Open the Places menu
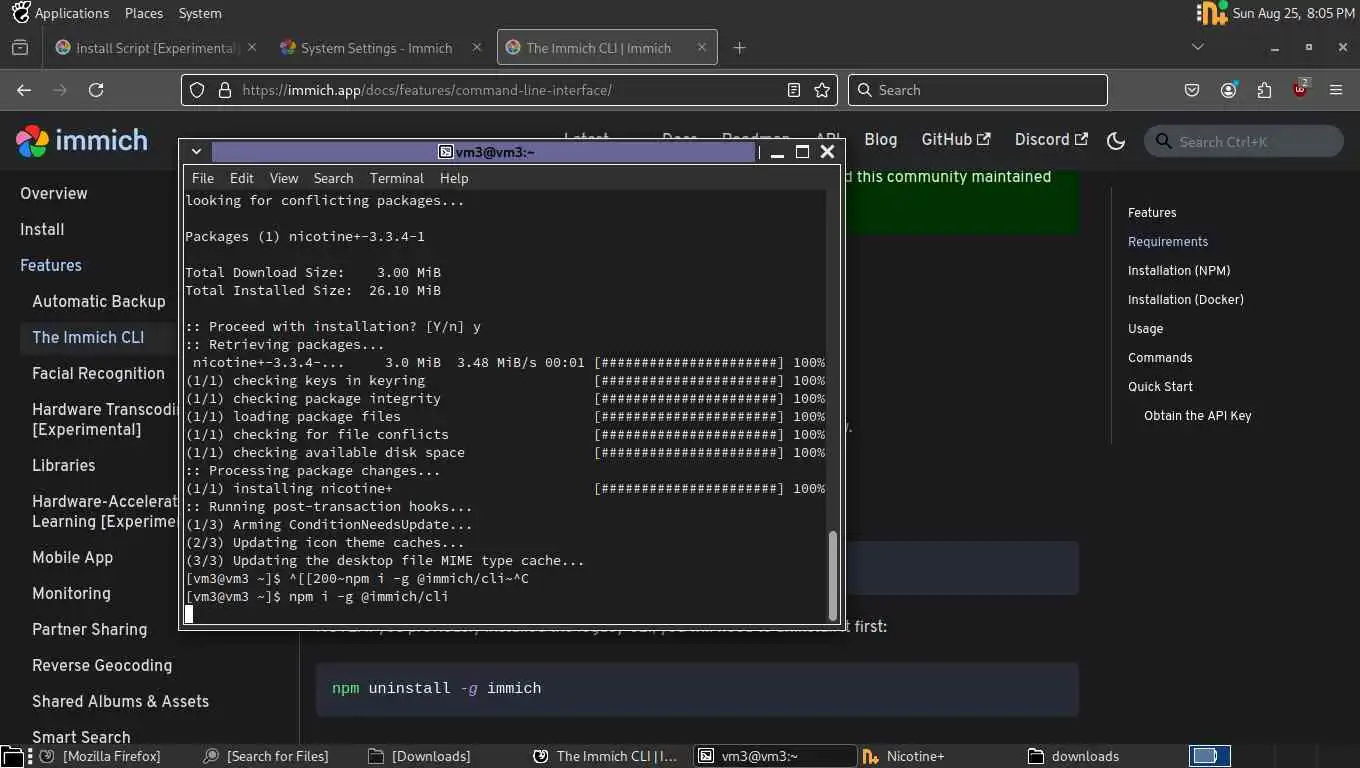Image resolution: width=1360 pixels, height=768 pixels. pos(144,13)
